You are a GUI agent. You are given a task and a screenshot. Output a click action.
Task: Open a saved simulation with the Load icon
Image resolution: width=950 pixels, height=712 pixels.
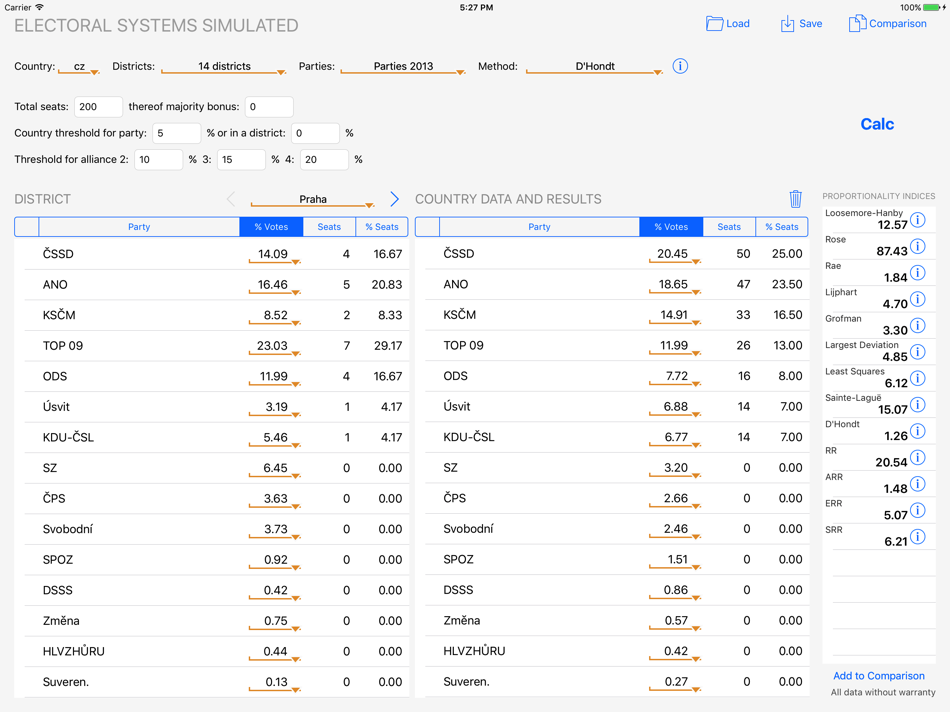(x=728, y=22)
